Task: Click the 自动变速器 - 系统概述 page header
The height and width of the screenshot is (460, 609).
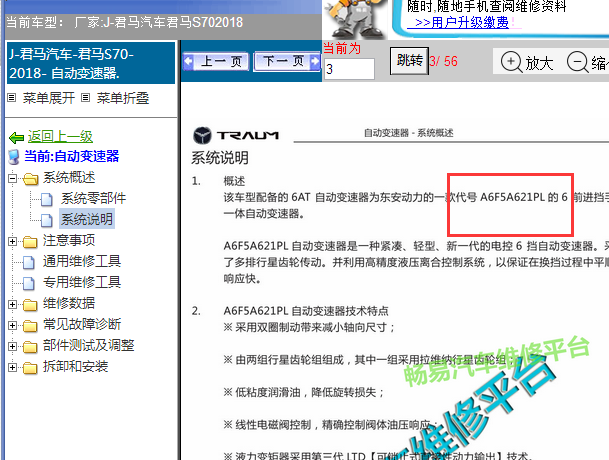Action: coord(409,133)
